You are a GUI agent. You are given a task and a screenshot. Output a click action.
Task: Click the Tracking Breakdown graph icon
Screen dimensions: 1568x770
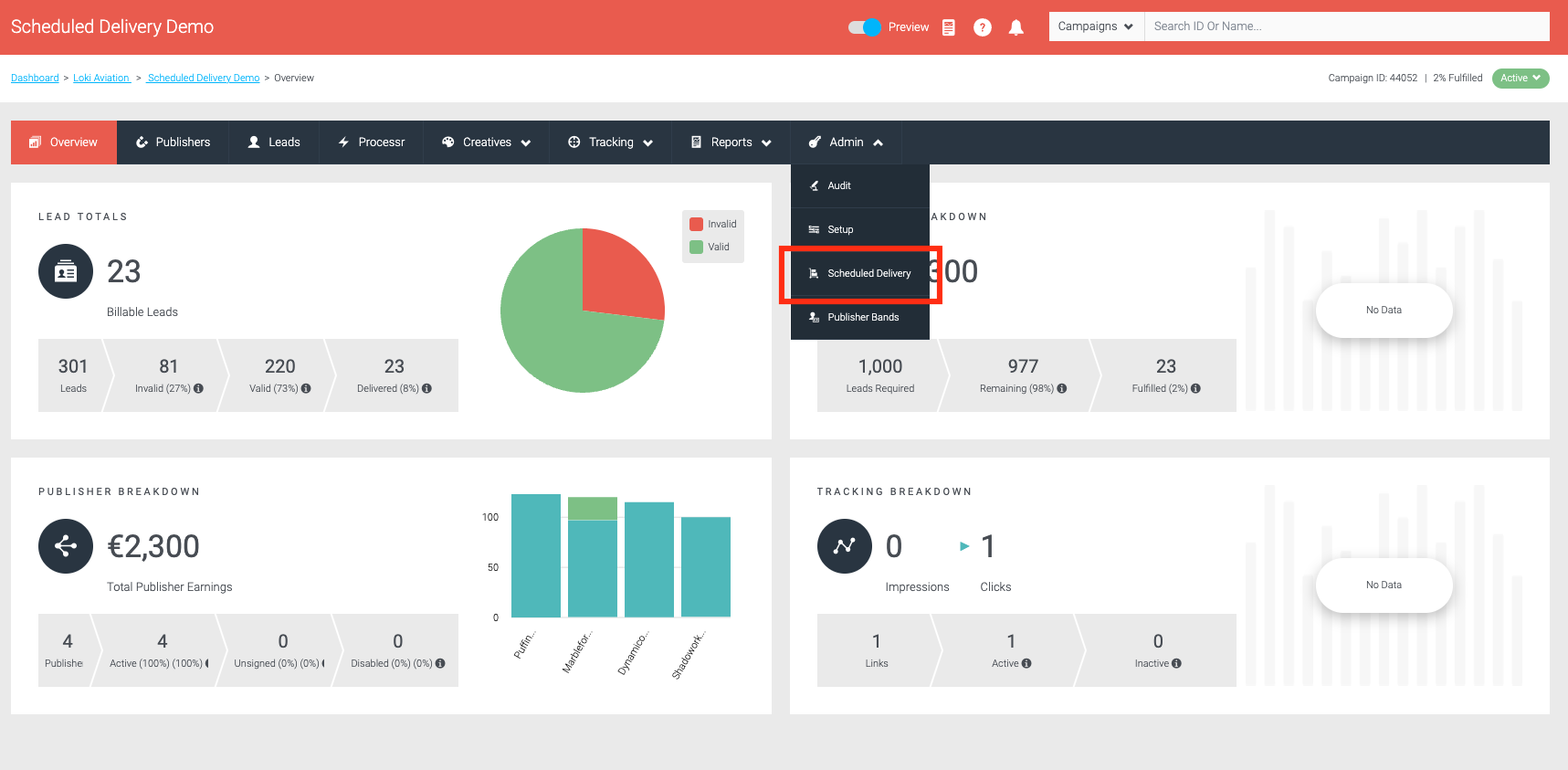click(845, 546)
